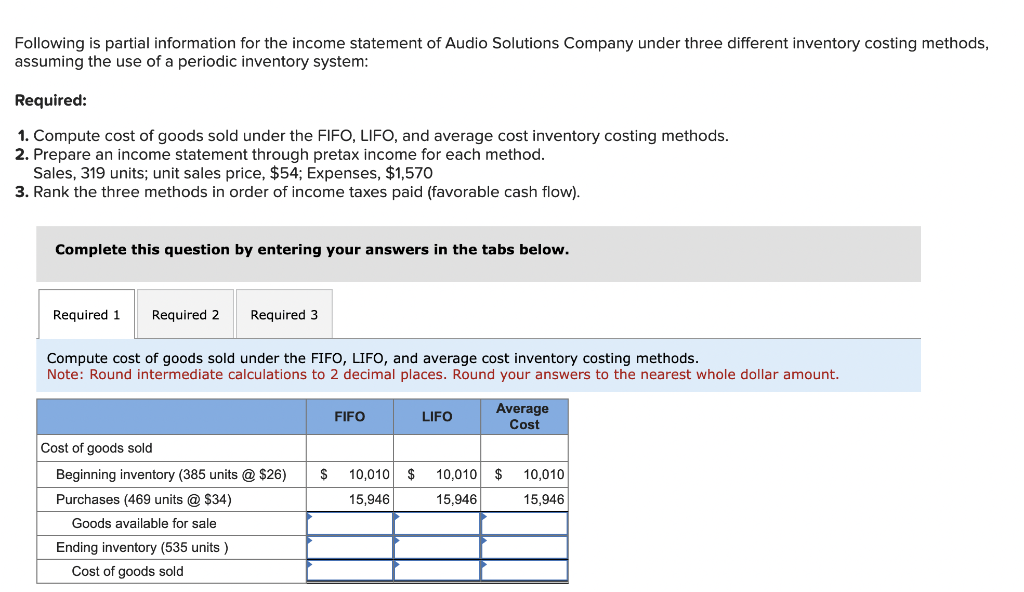
Task: Switch to the Required 2 tab
Action: pyautogui.click(x=185, y=314)
